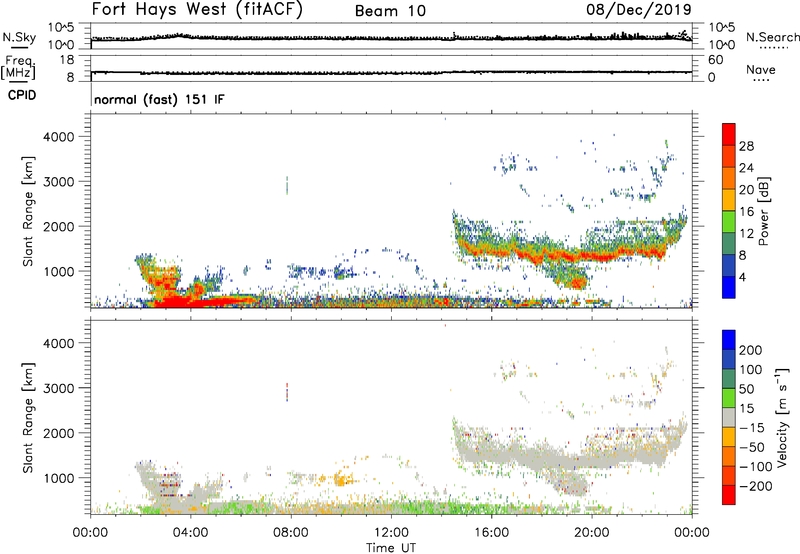800x554 pixels.
Task: Click the 'Time UT' axis title
Action: tap(391, 548)
